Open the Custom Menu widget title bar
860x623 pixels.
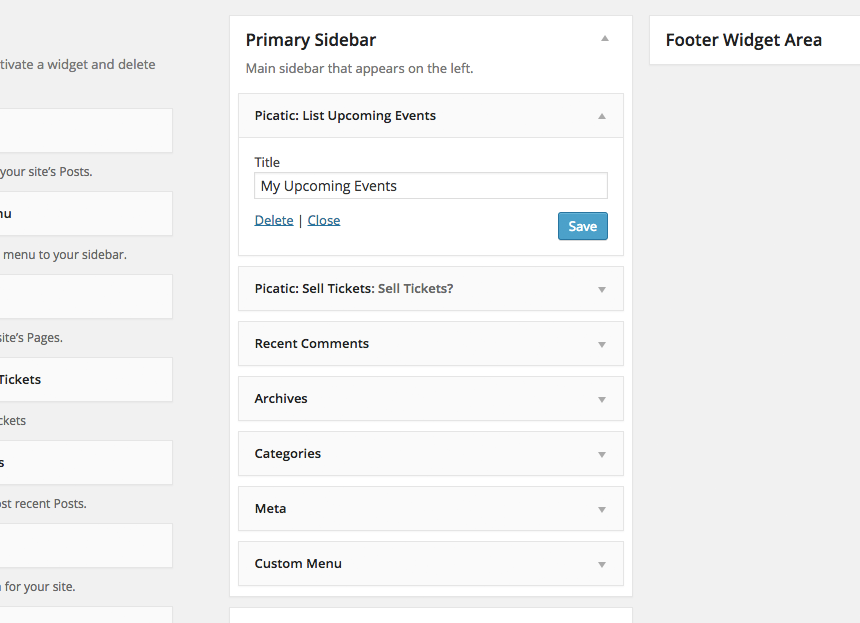click(431, 564)
